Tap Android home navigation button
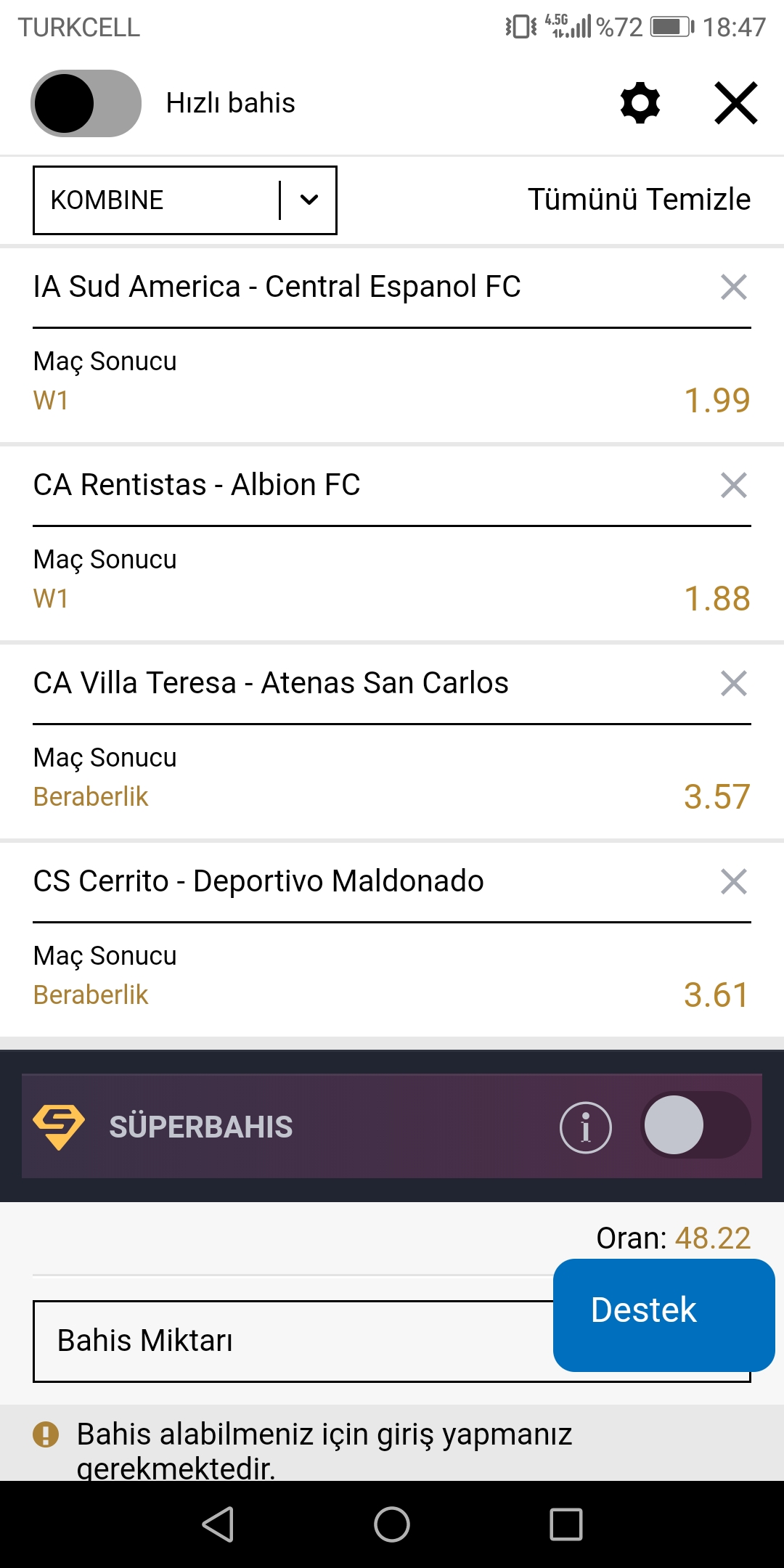Image resolution: width=784 pixels, height=1568 pixels. click(x=392, y=1524)
